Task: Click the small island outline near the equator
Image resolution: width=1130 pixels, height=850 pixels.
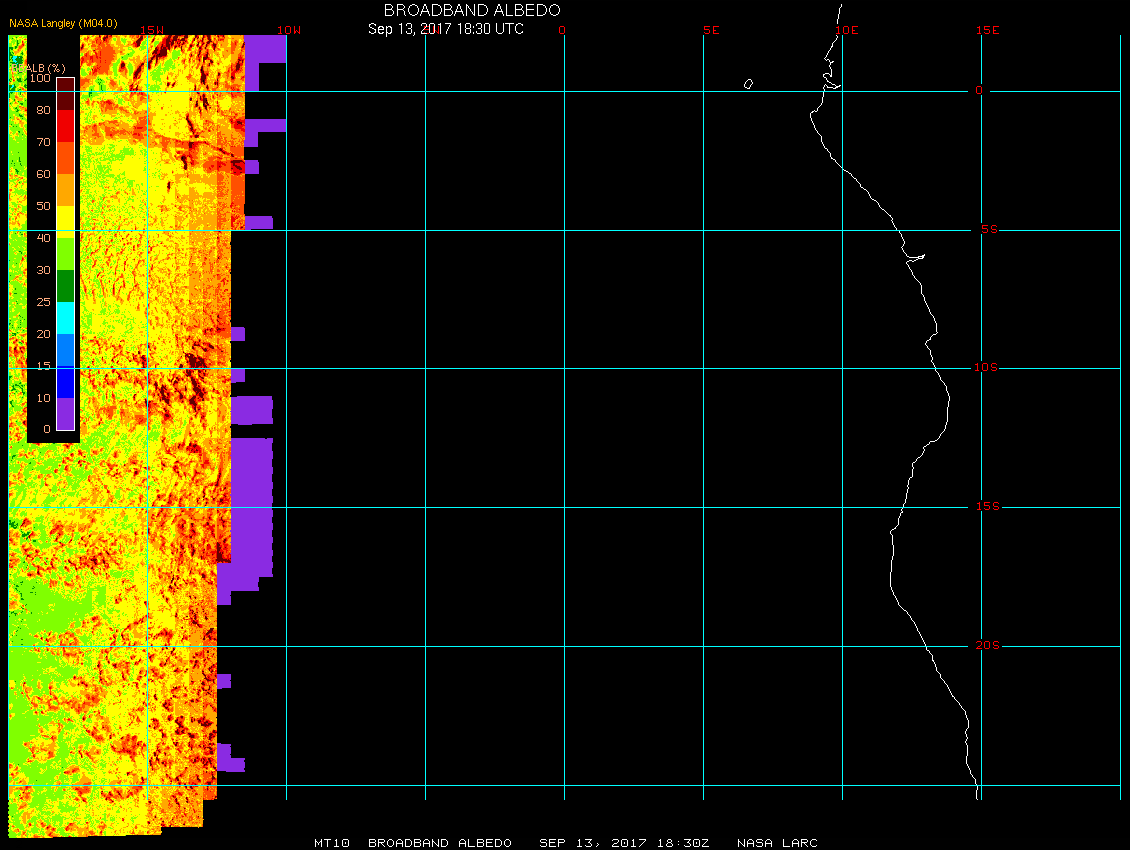Action: (748, 84)
